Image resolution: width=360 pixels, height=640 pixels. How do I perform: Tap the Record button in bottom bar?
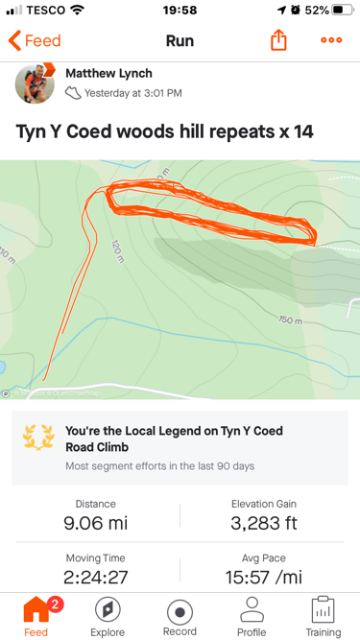pos(180,613)
